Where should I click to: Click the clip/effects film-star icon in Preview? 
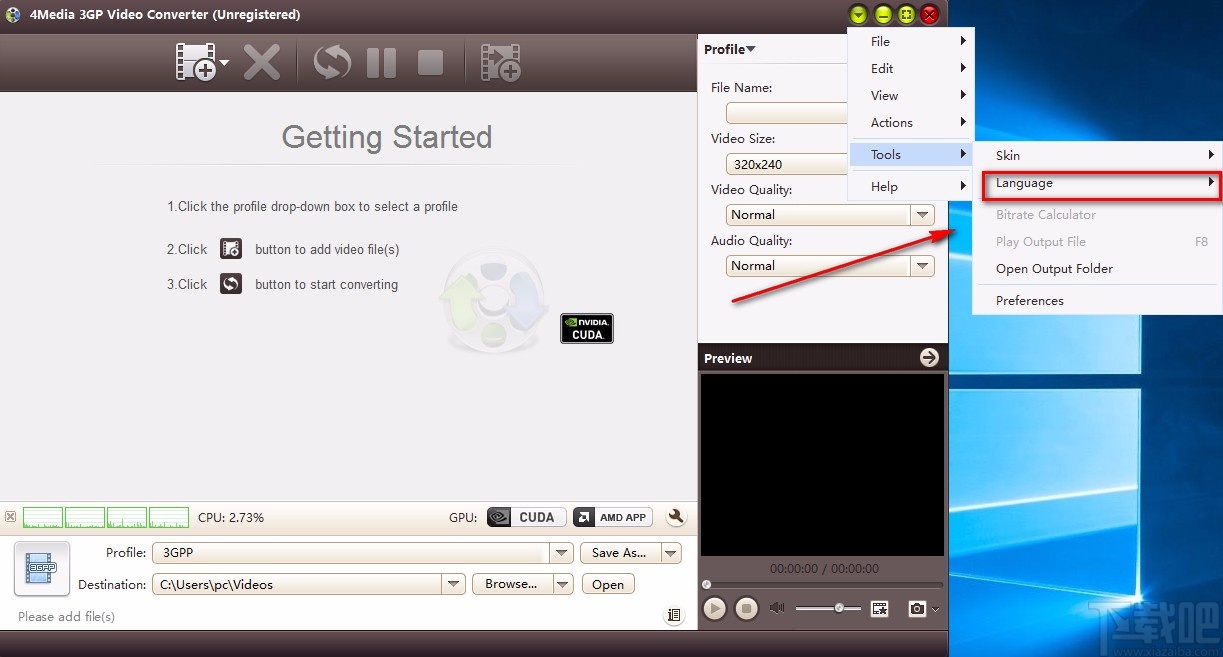pyautogui.click(x=880, y=608)
